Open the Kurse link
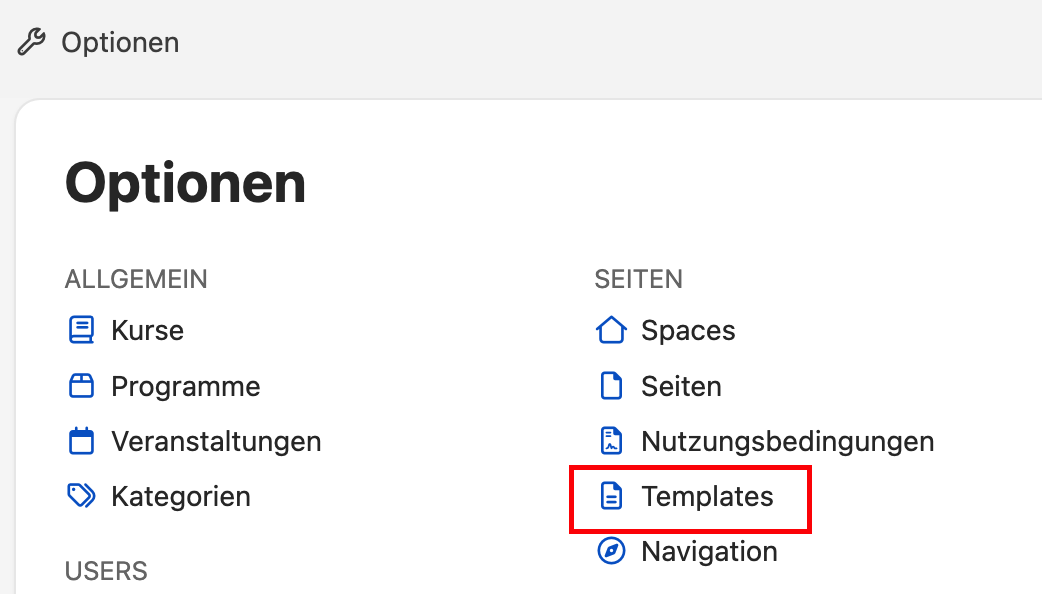 (148, 330)
